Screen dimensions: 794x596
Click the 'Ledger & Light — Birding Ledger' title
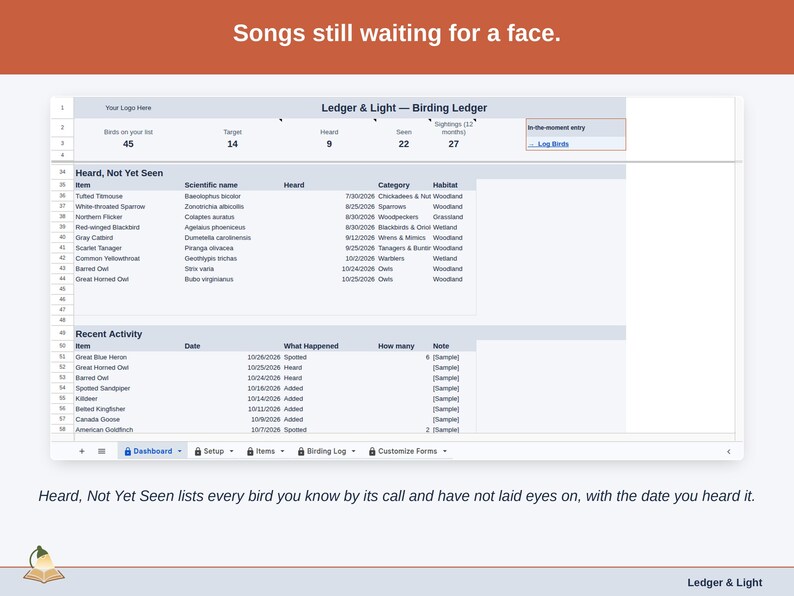(x=404, y=108)
